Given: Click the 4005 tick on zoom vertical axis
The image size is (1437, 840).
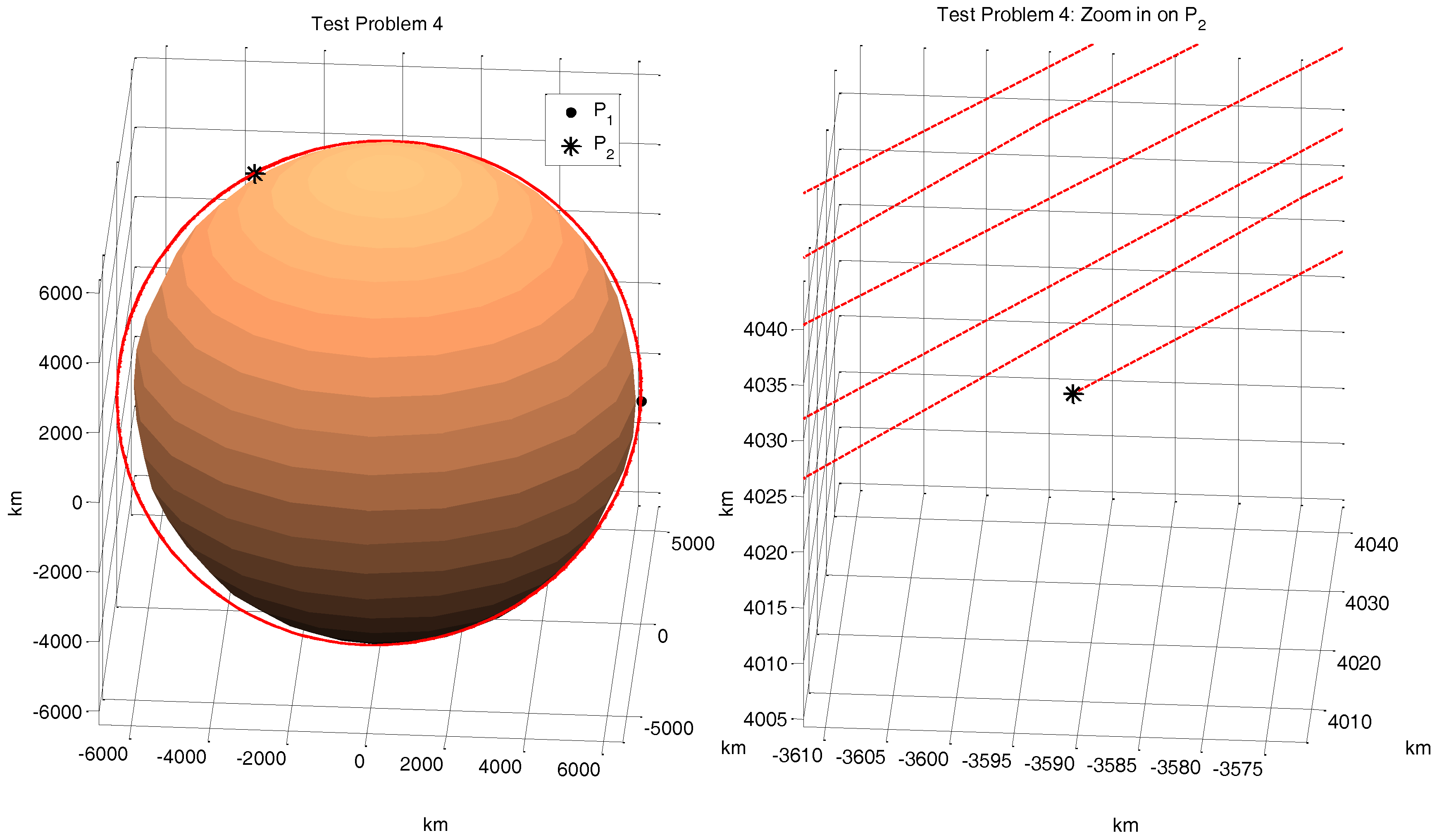Looking at the screenshot, I should click(765, 720).
